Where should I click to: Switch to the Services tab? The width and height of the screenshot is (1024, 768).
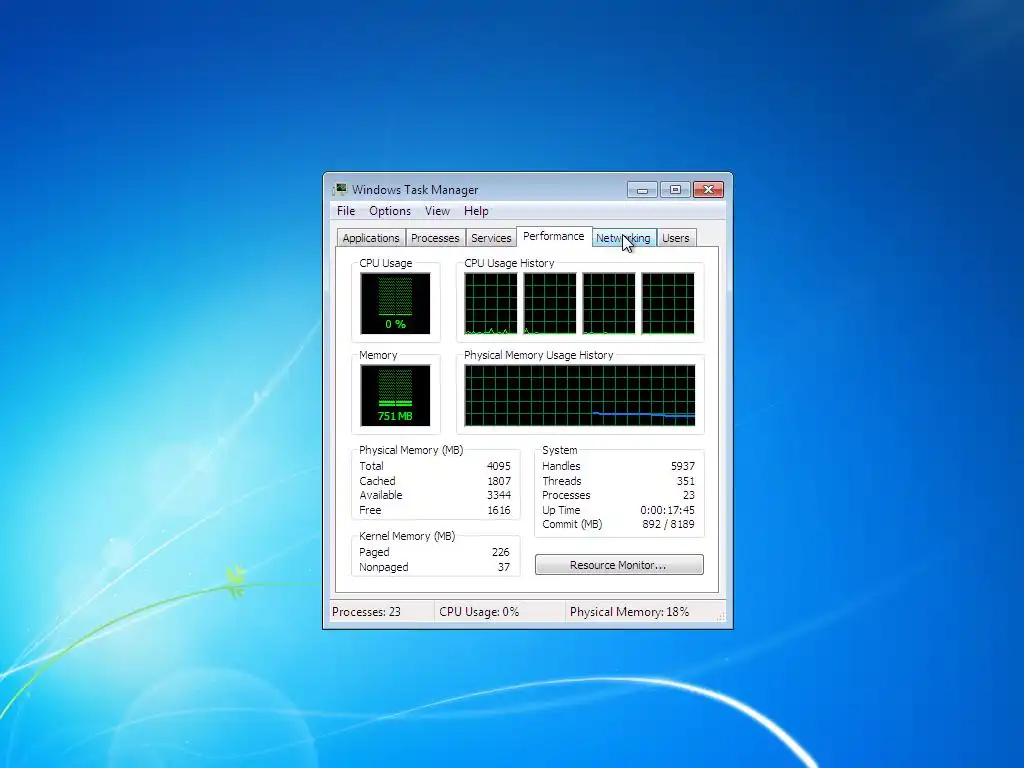(x=491, y=238)
